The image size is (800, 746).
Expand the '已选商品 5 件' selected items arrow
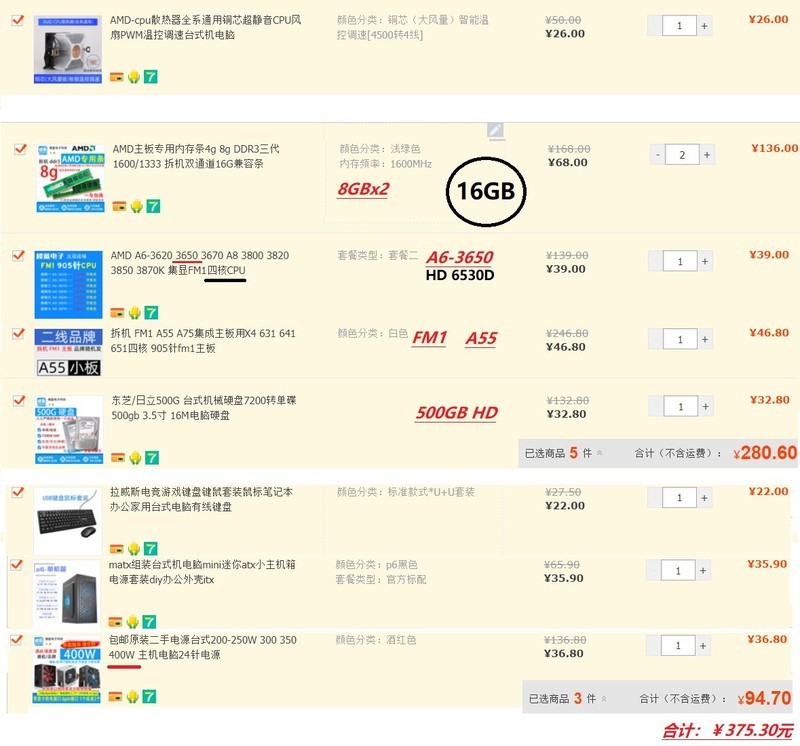pyautogui.click(x=599, y=453)
